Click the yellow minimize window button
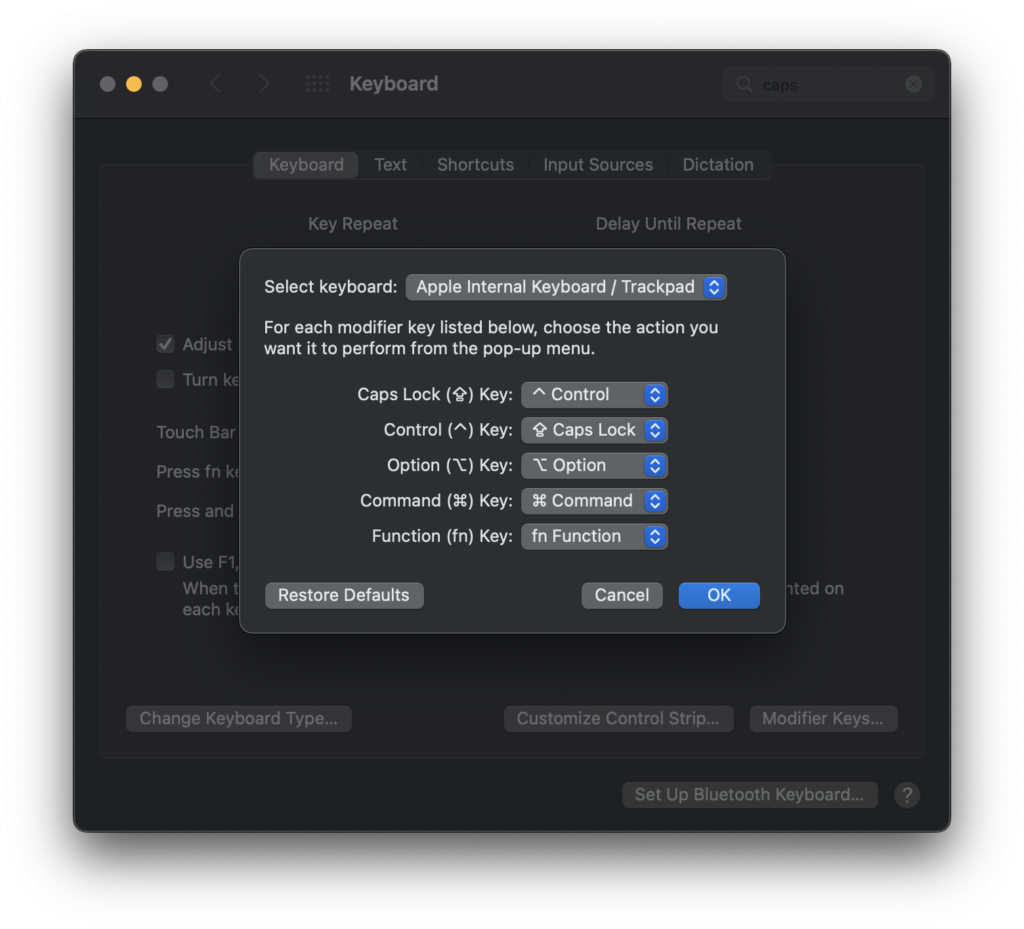 (134, 84)
